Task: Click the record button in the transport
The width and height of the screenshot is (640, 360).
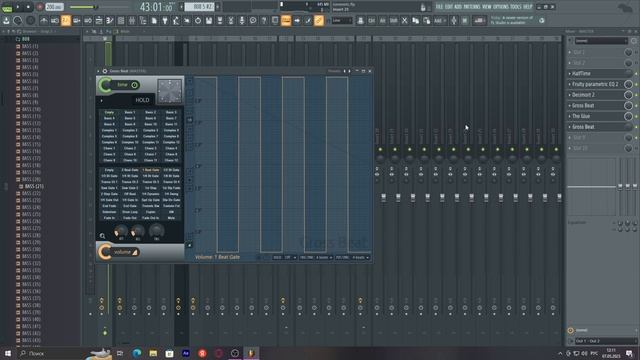Action: (40, 7)
